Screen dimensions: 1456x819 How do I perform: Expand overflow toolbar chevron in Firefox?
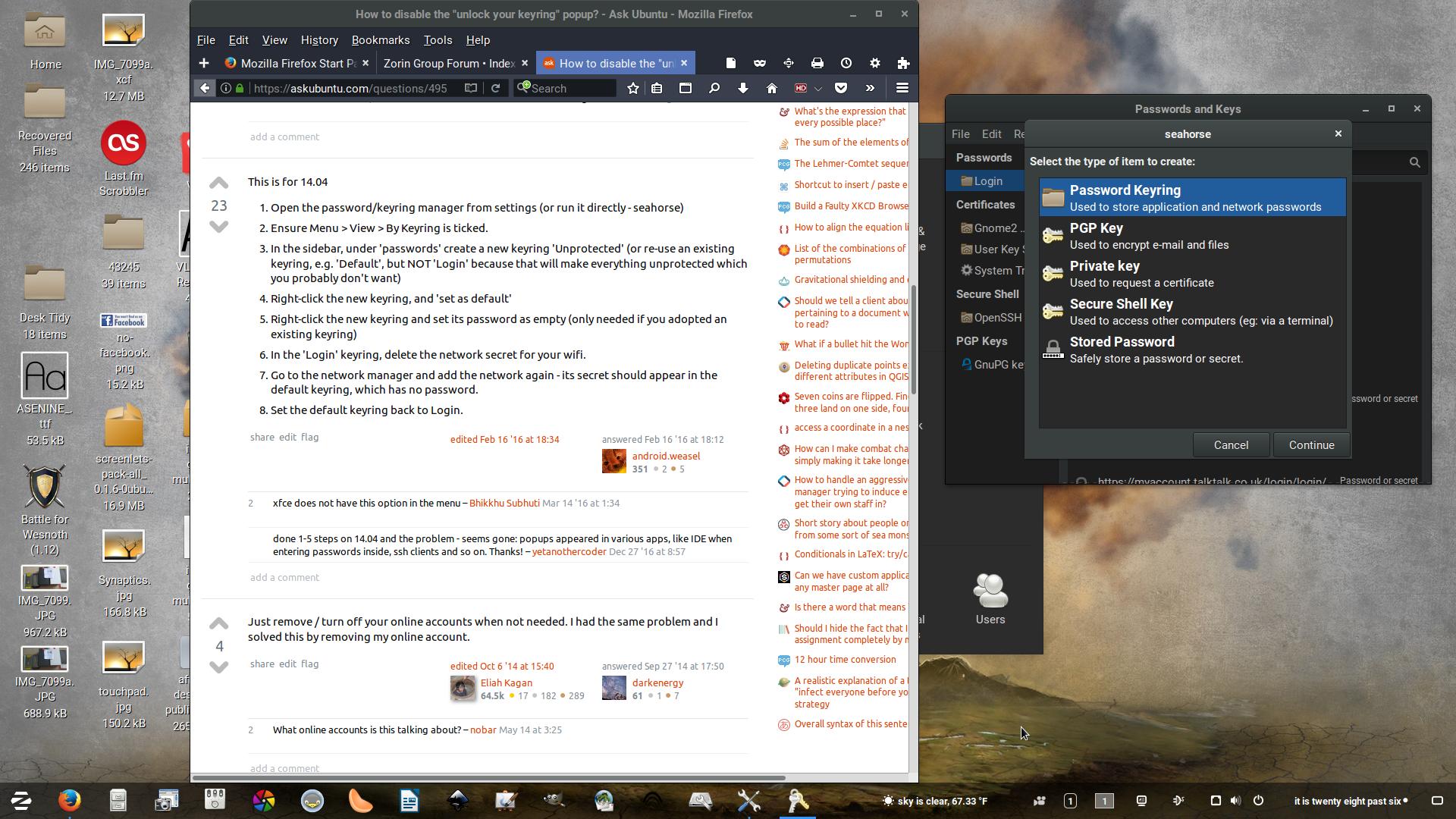[x=870, y=88]
